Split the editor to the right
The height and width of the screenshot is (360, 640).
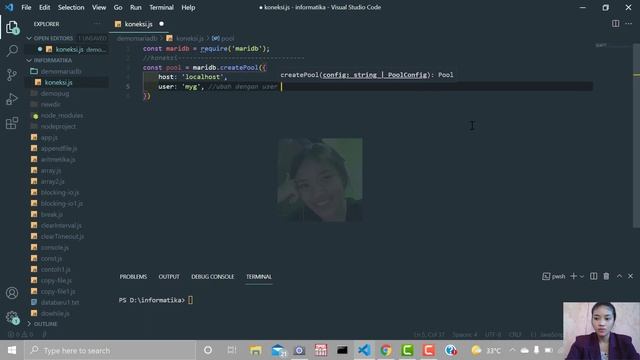pyautogui.click(x=616, y=24)
